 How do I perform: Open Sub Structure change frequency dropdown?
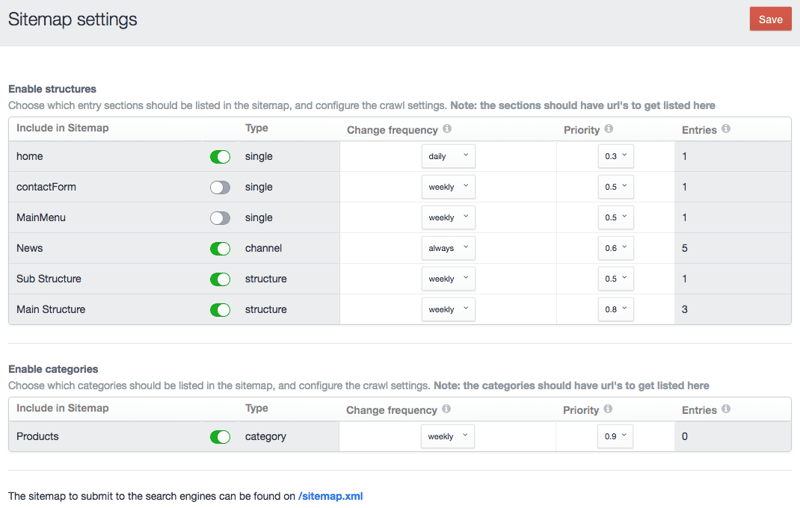(x=448, y=279)
